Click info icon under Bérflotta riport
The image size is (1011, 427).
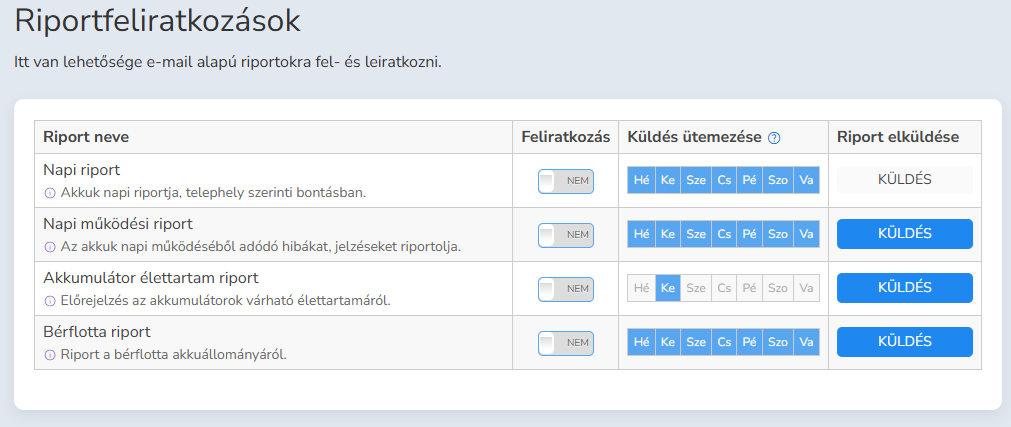click(x=50, y=354)
